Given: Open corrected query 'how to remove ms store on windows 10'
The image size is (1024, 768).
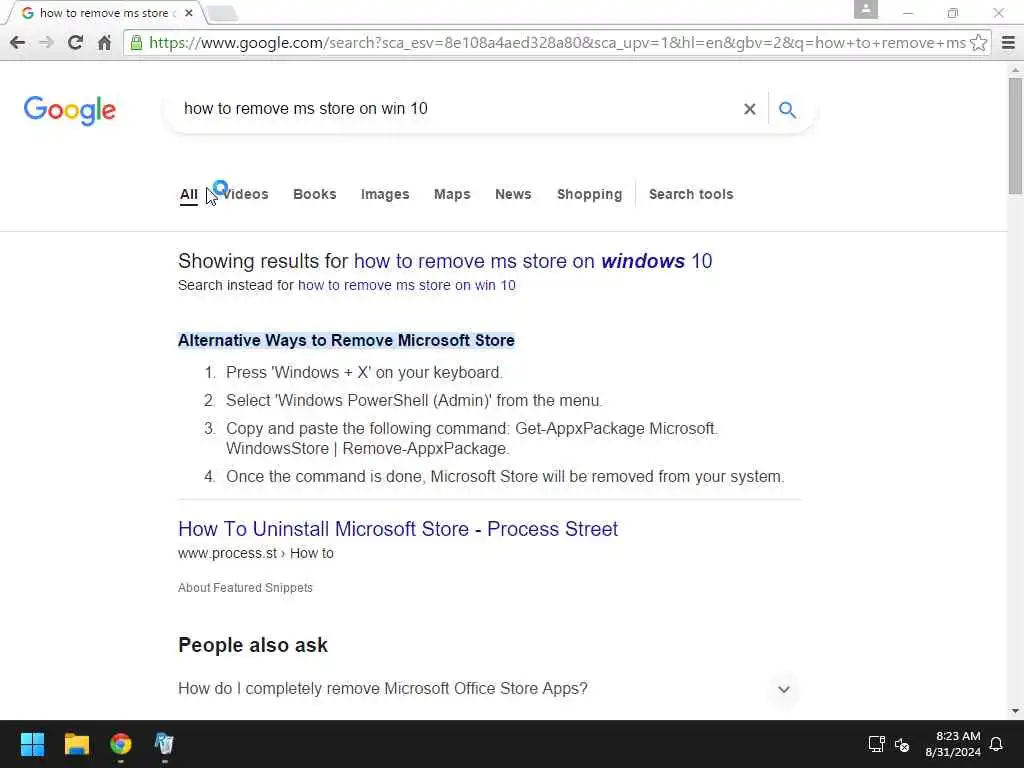Looking at the screenshot, I should [x=533, y=261].
